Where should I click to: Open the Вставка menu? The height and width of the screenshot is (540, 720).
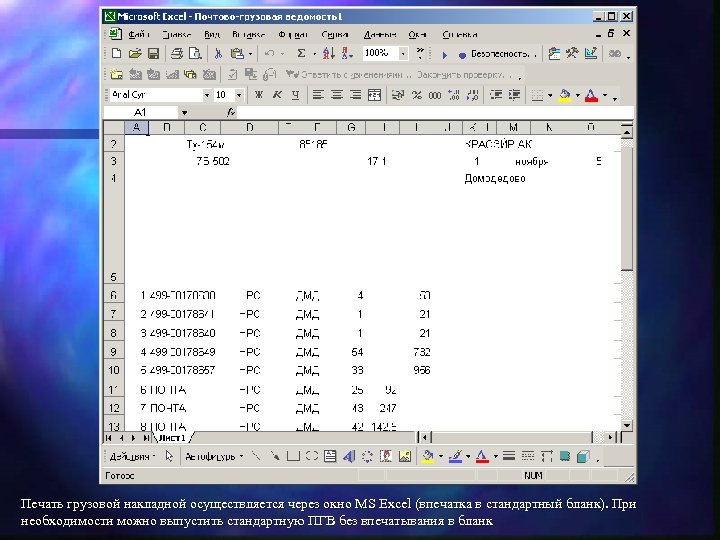click(x=248, y=34)
